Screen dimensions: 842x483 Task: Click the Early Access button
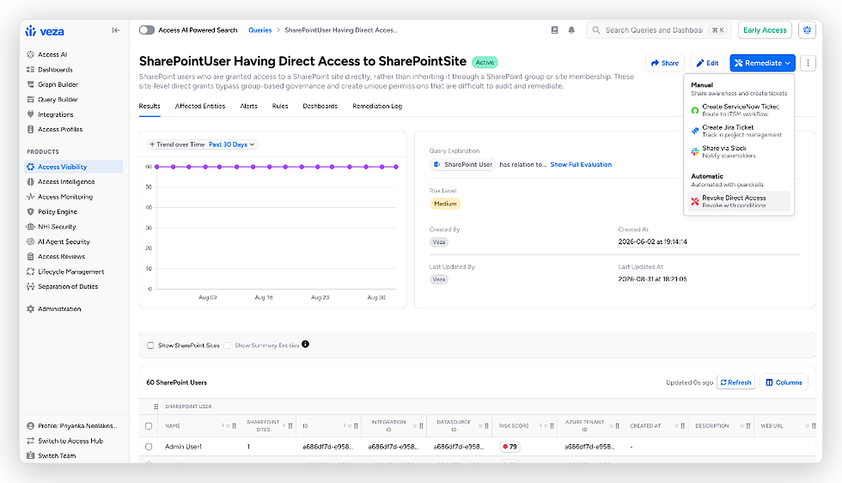pyautogui.click(x=765, y=31)
